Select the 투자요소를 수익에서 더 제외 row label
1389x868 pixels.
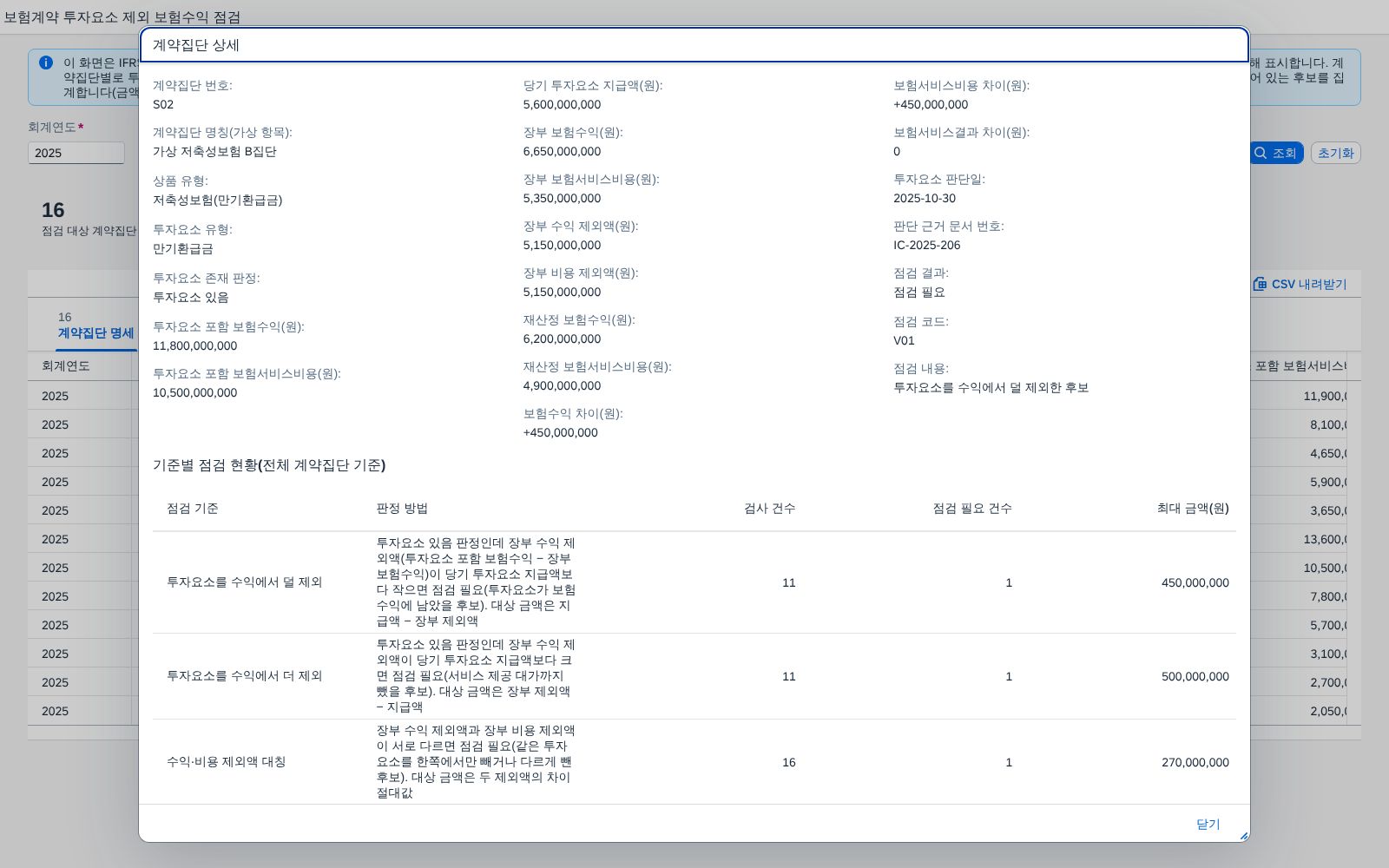[245, 676]
